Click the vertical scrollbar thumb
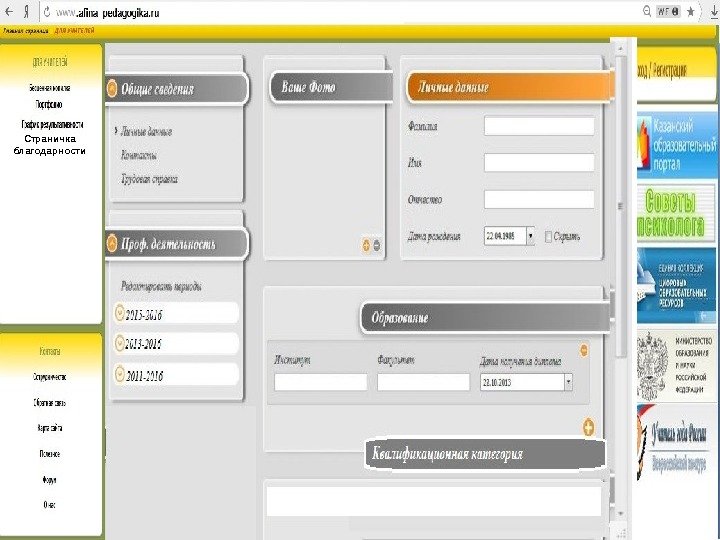The height and width of the screenshot is (540, 720). tap(620, 207)
